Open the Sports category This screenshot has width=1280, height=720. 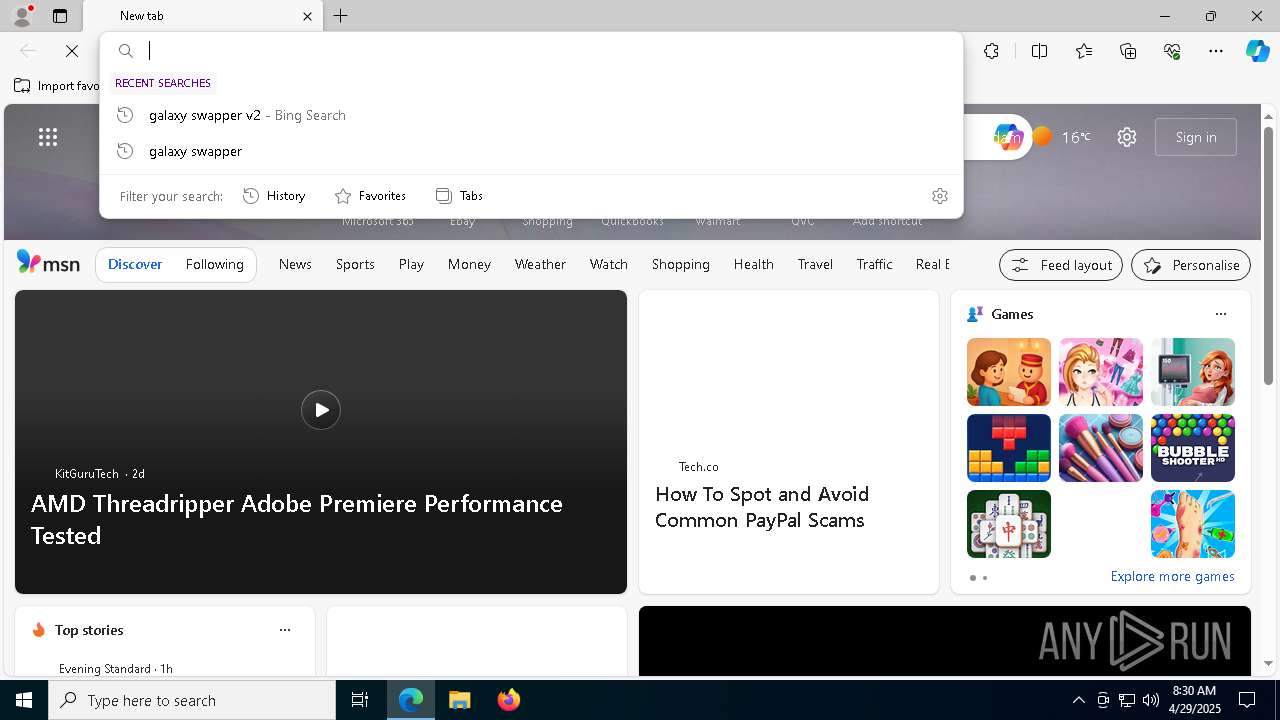[x=355, y=264]
